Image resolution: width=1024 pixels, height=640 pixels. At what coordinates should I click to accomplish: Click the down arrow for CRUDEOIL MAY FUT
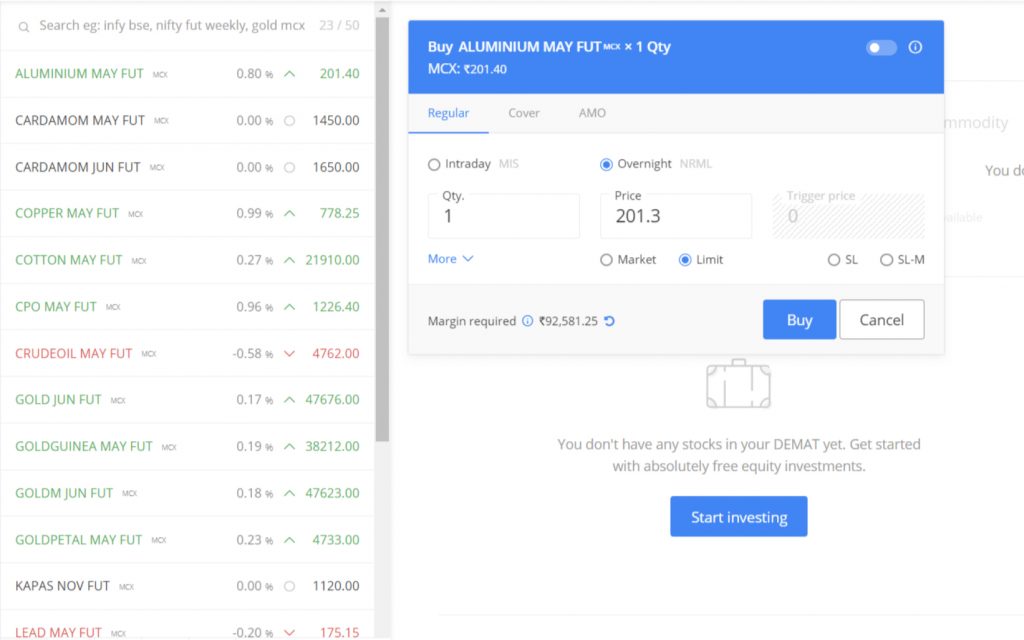pyautogui.click(x=289, y=353)
